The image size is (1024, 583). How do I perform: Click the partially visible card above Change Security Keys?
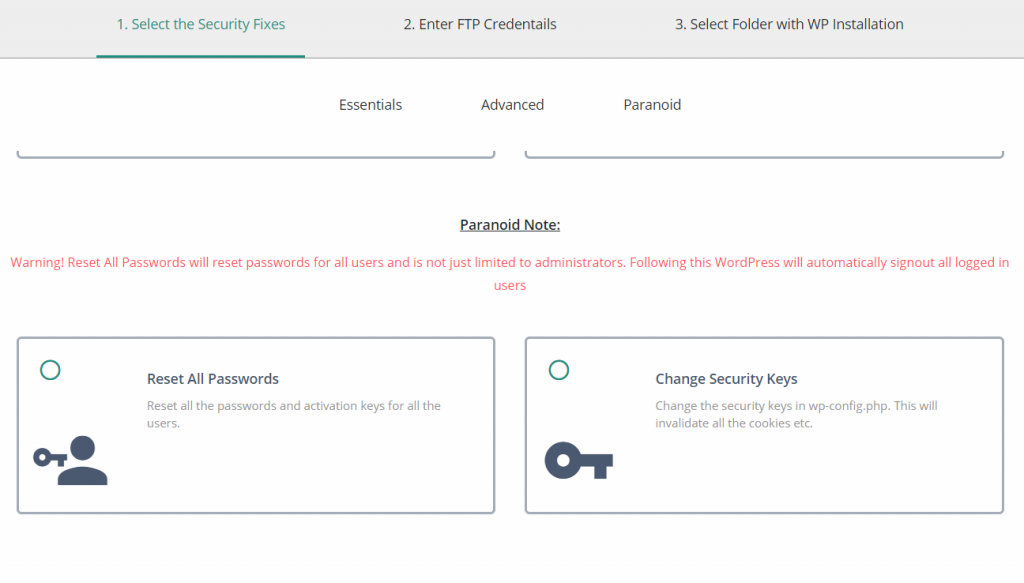tap(764, 153)
